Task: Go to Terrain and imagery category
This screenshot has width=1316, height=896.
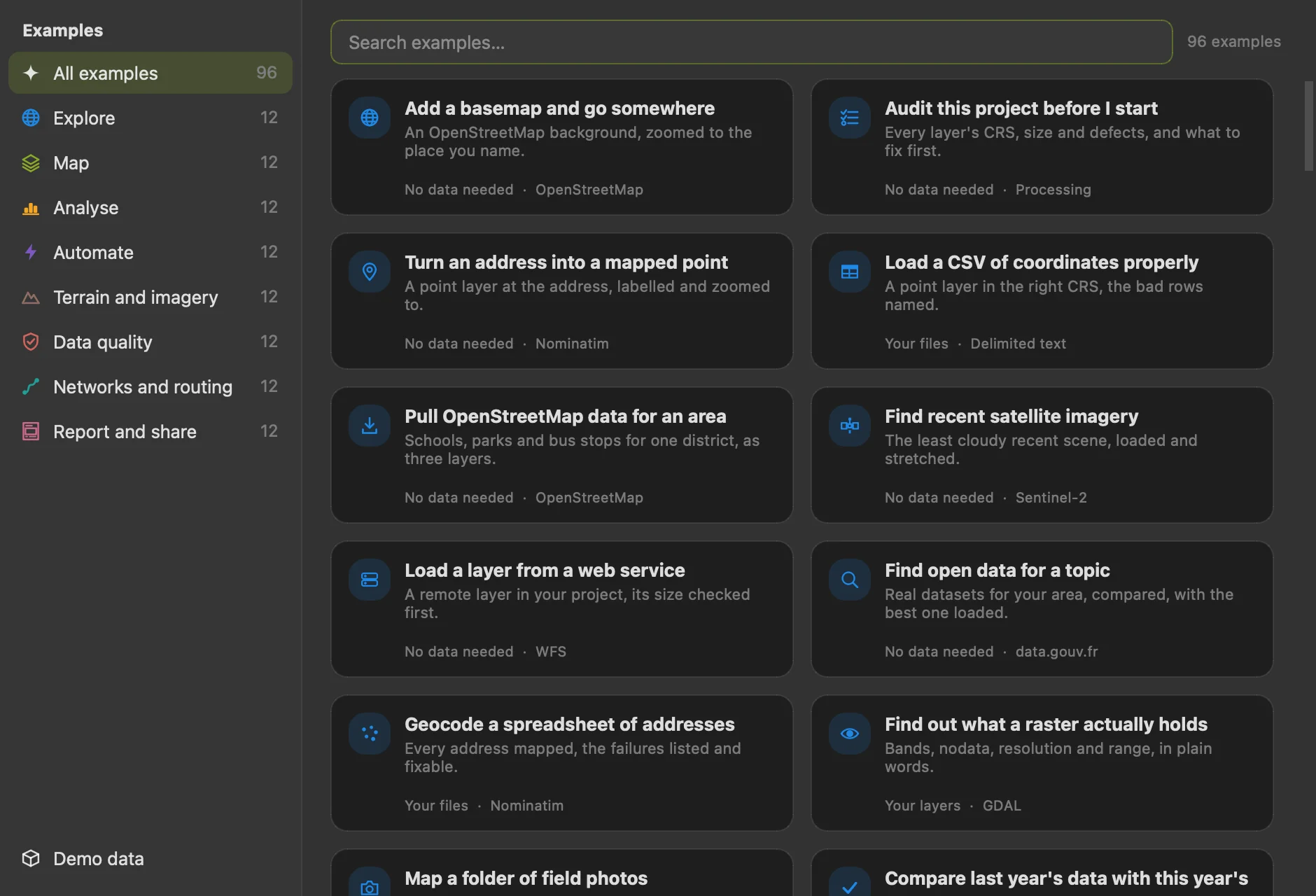Action: 150,297
